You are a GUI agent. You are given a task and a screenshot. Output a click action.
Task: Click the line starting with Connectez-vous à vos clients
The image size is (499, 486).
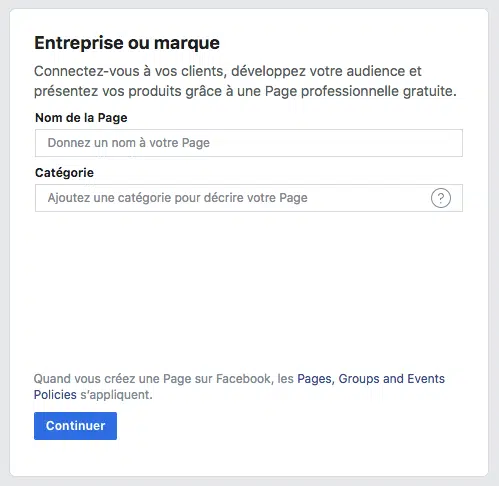228,71
